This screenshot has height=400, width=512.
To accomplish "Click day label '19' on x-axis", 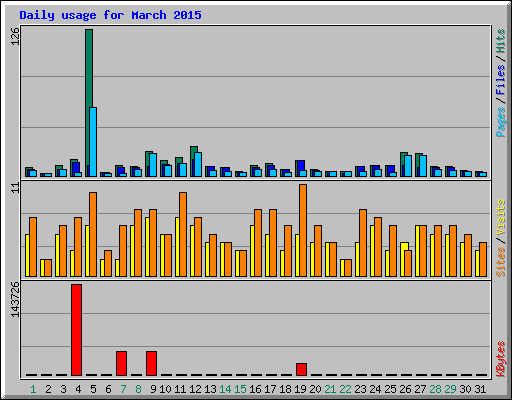I will coord(300,389).
